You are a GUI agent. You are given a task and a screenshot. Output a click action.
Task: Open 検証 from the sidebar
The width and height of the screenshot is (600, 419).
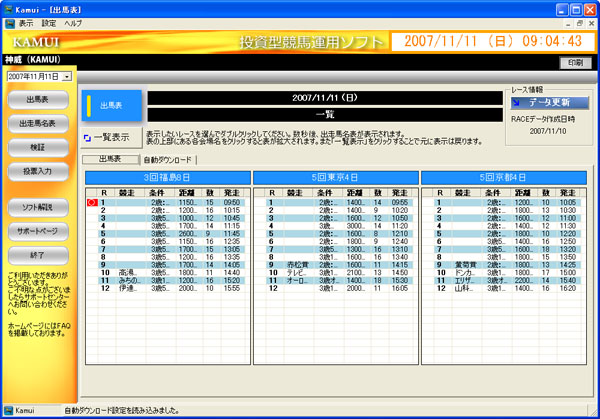(x=38, y=147)
